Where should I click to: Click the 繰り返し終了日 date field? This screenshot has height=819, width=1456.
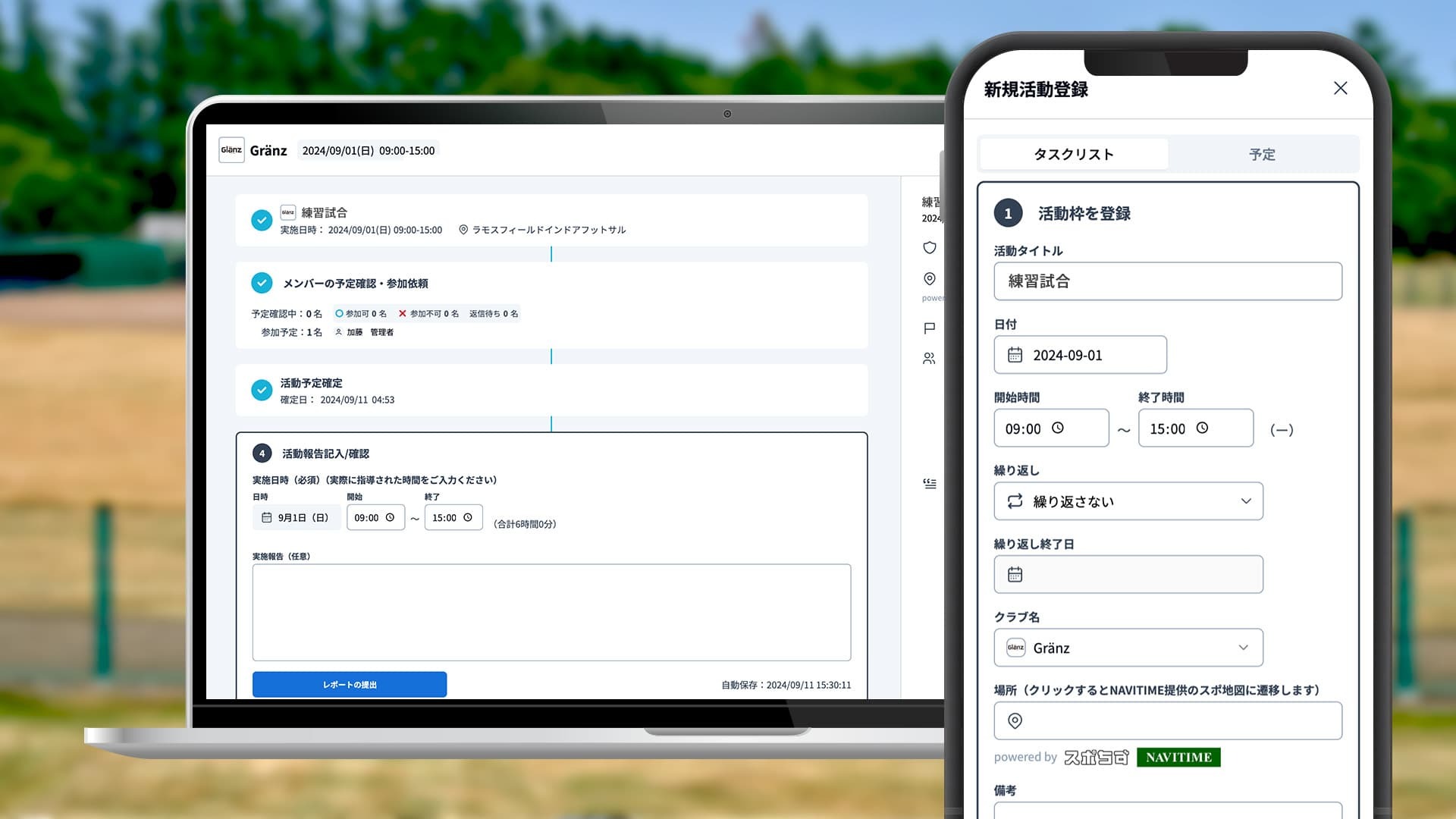(1128, 574)
